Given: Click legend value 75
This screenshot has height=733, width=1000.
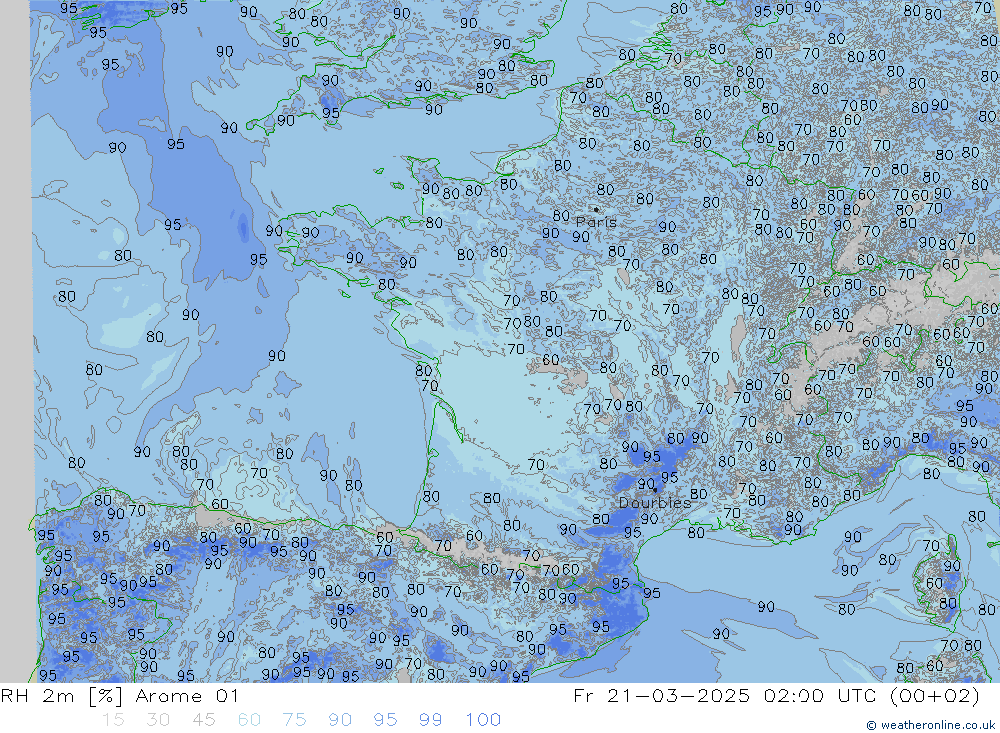Looking at the screenshot, I should pyautogui.click(x=295, y=720).
